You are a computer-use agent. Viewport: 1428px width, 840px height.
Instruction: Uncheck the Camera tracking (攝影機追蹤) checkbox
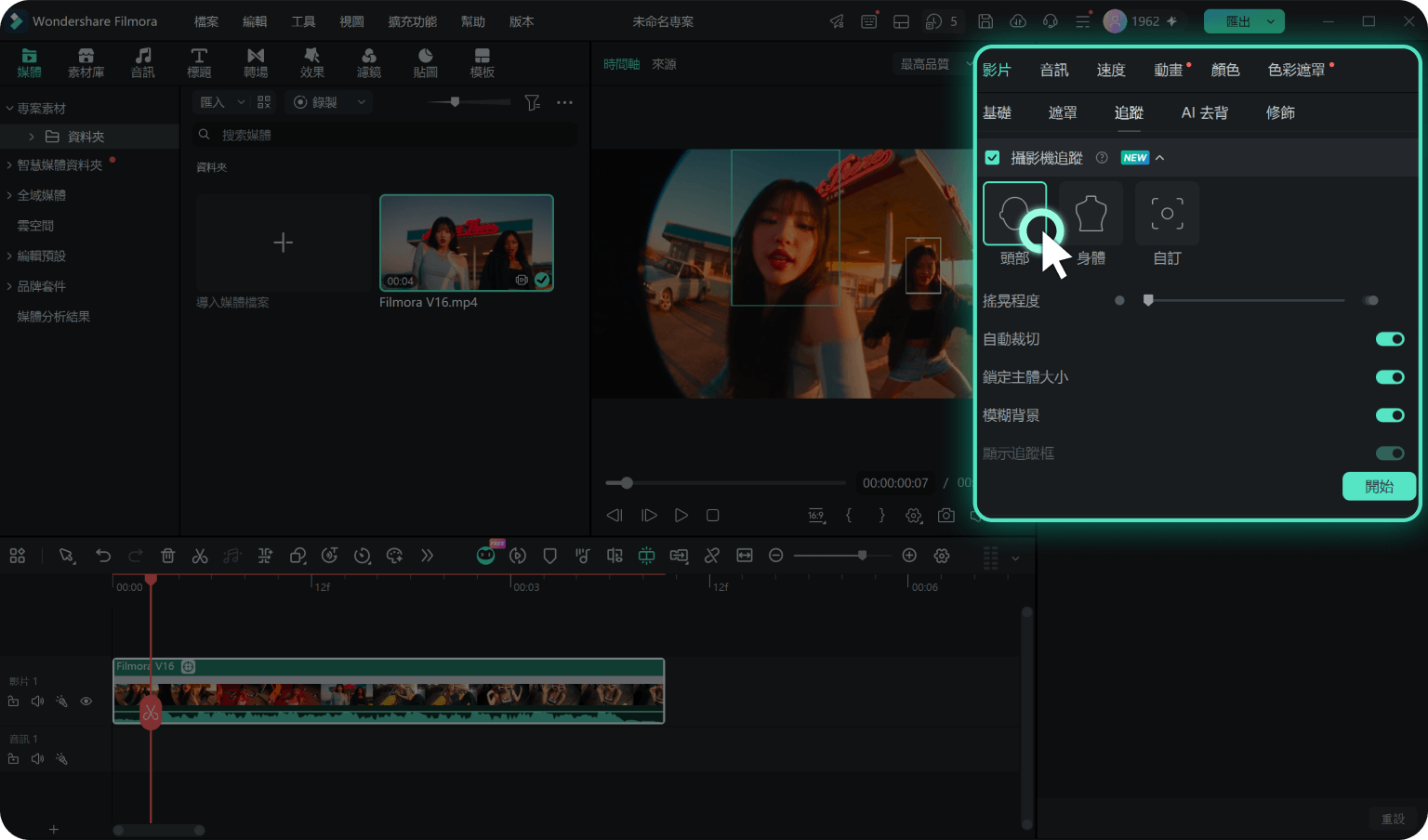tap(992, 158)
